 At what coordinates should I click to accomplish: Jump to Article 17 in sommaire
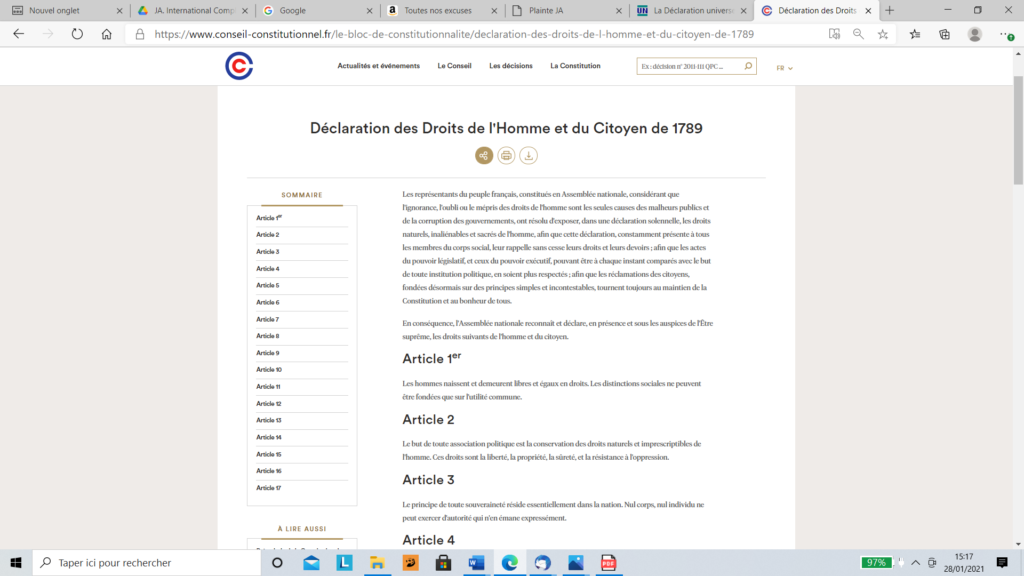(x=268, y=488)
